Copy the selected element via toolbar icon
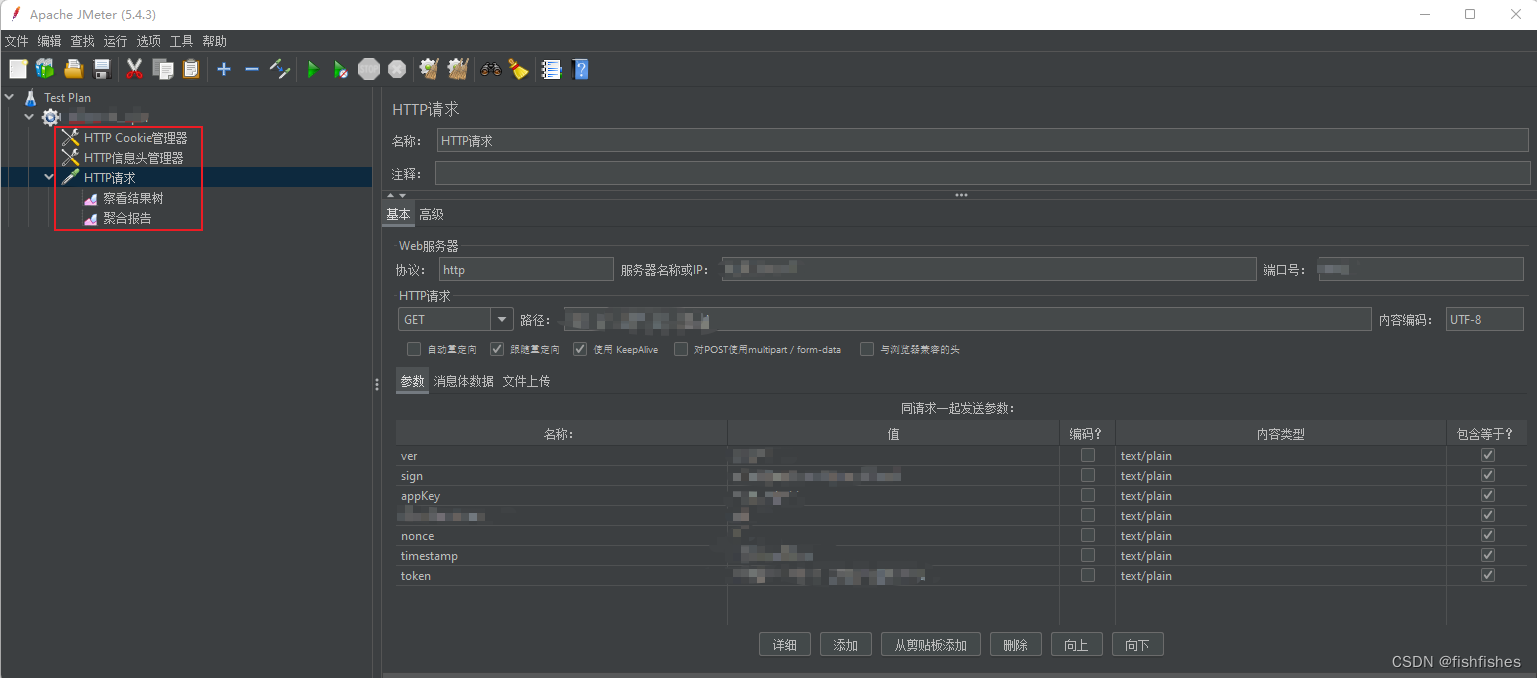The height and width of the screenshot is (678, 1537). coord(162,69)
